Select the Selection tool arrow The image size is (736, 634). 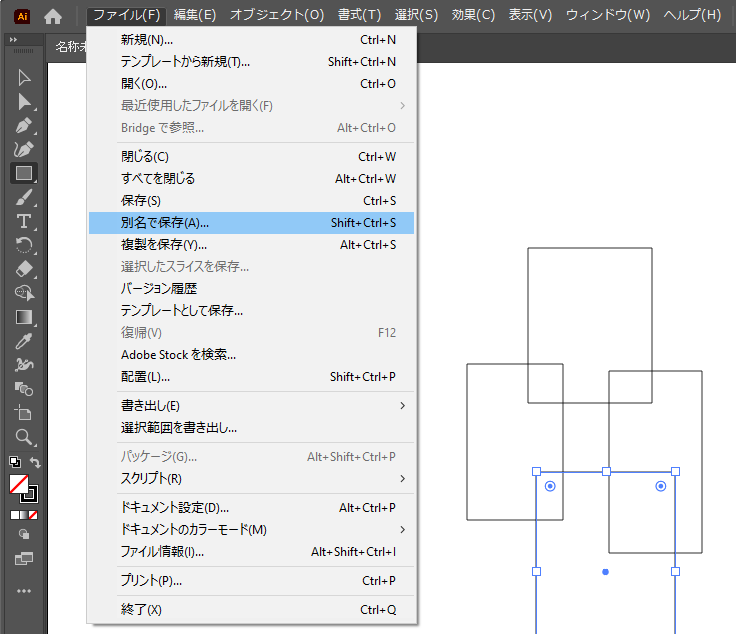coord(24,78)
